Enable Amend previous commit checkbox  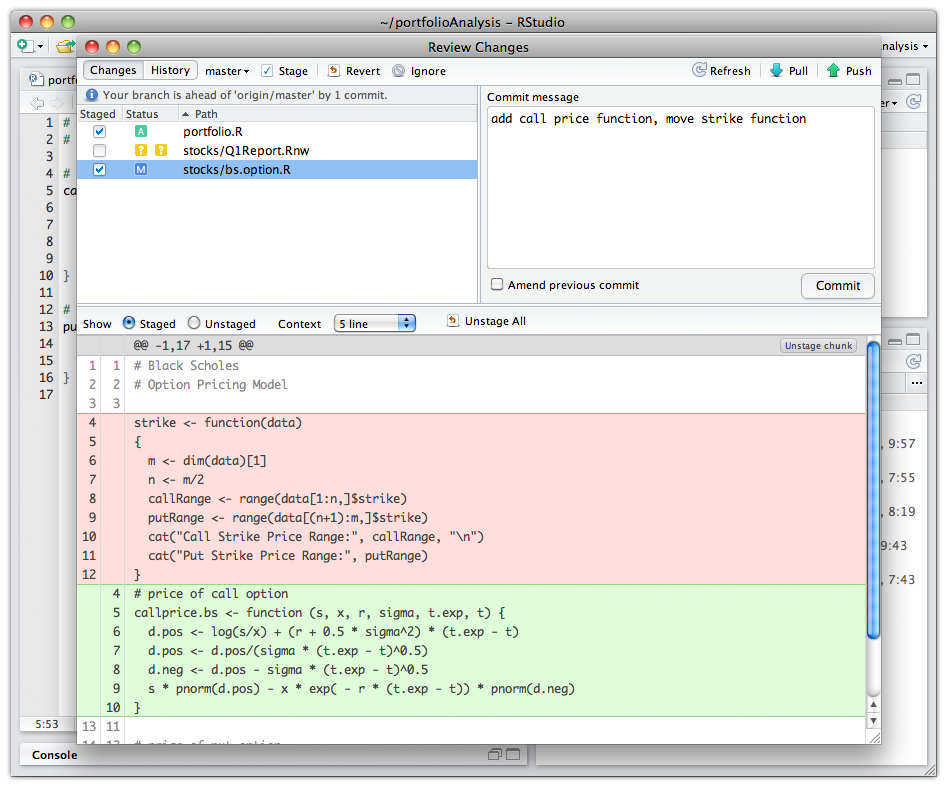click(x=497, y=285)
